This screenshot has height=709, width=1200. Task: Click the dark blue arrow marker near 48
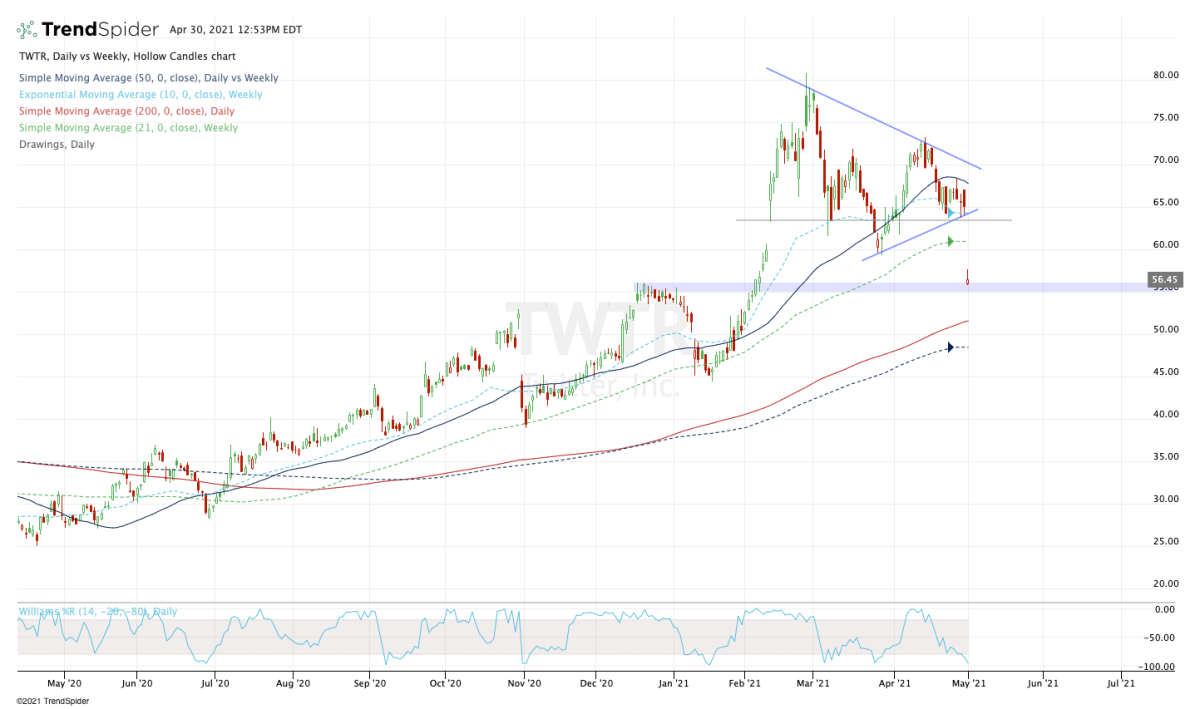tap(950, 348)
